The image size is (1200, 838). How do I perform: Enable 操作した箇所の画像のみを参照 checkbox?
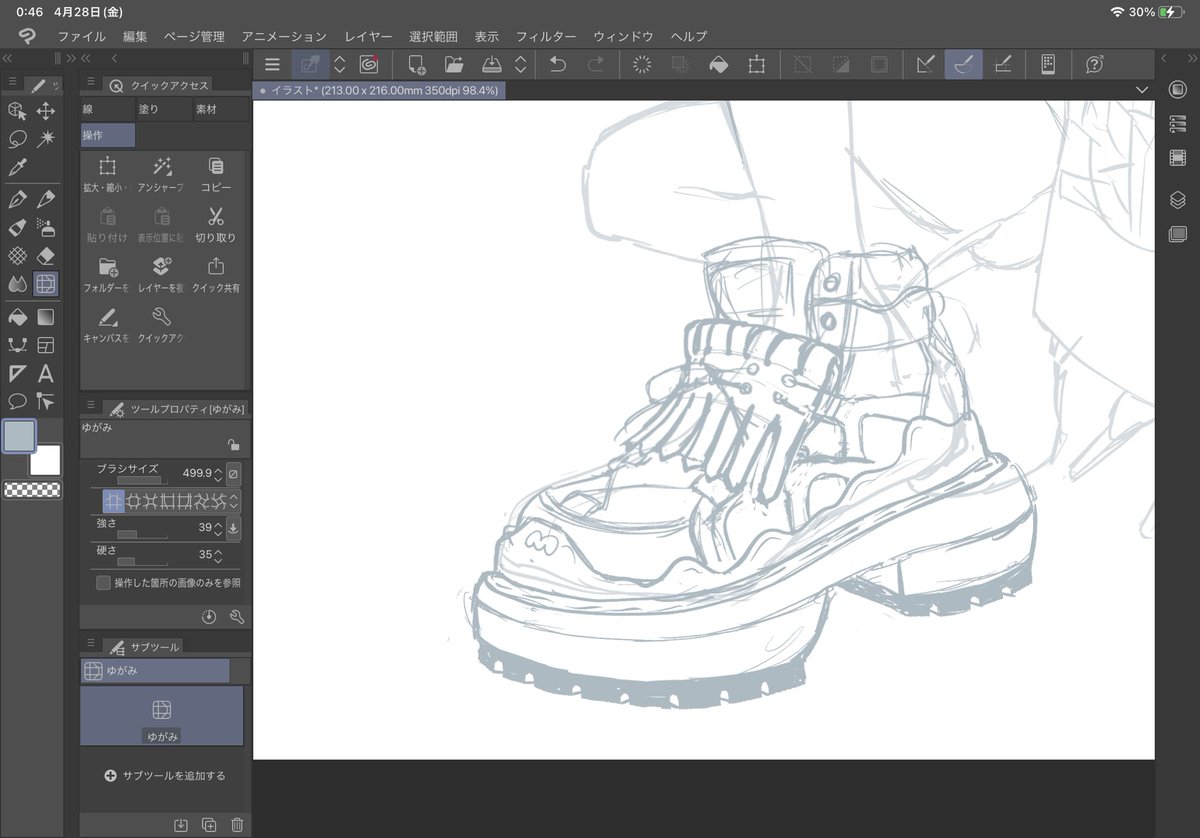103,582
